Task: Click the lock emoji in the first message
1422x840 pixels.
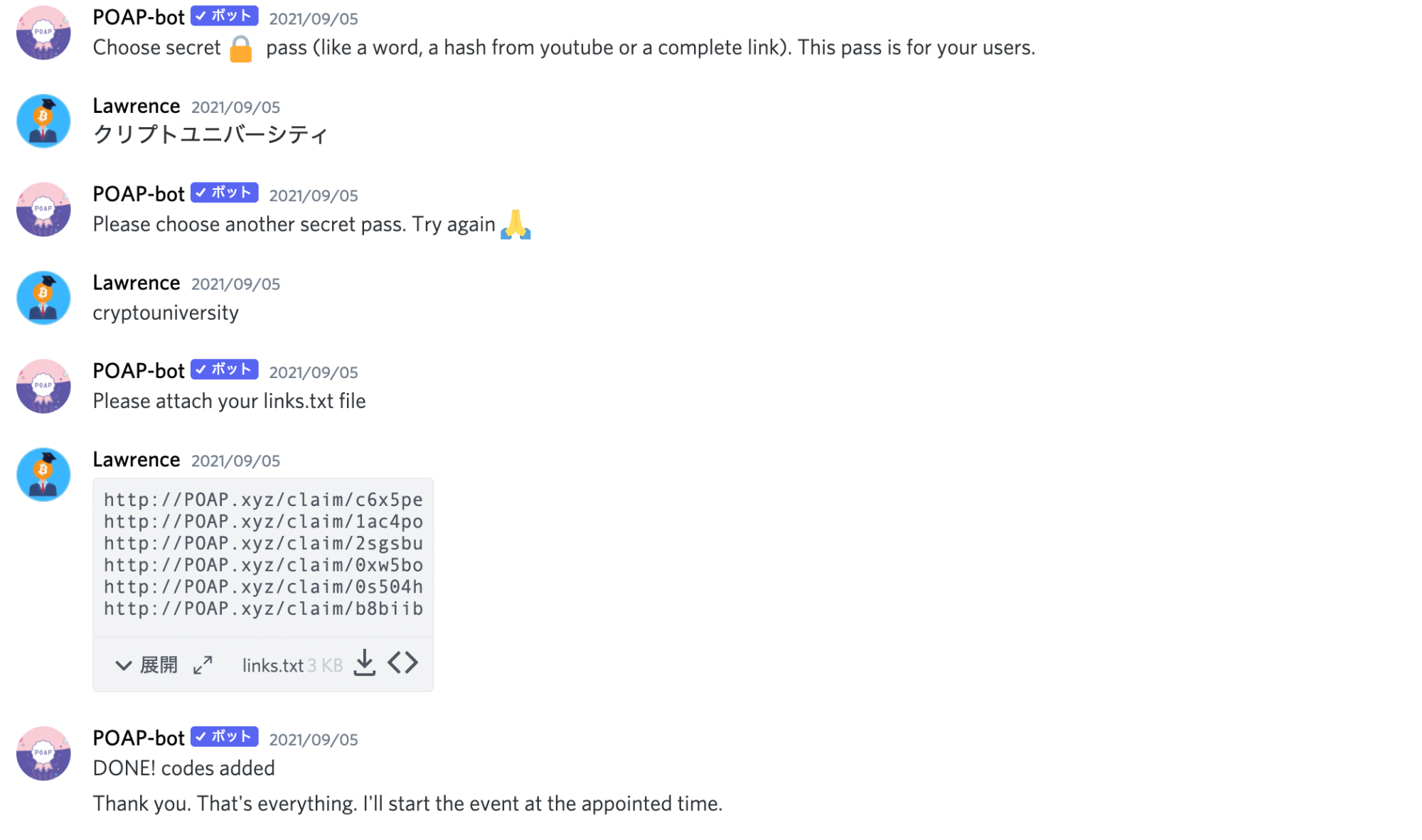Action: click(241, 49)
